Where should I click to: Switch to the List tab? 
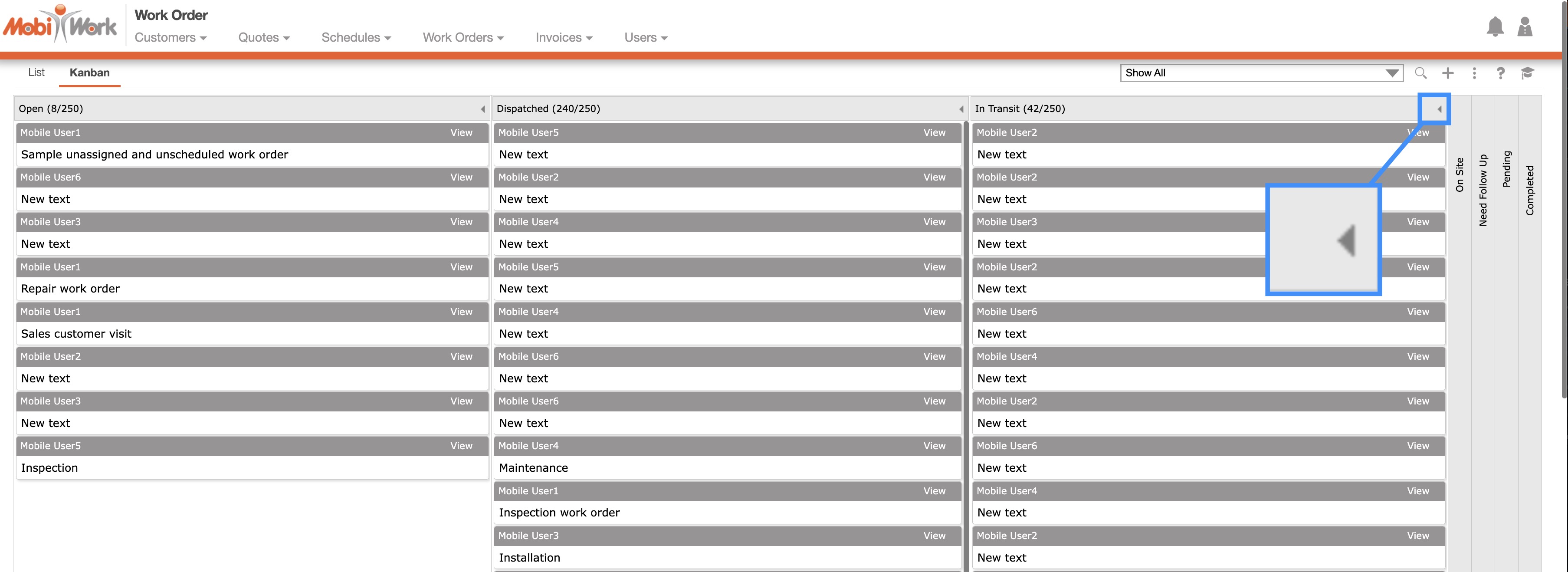coord(36,72)
